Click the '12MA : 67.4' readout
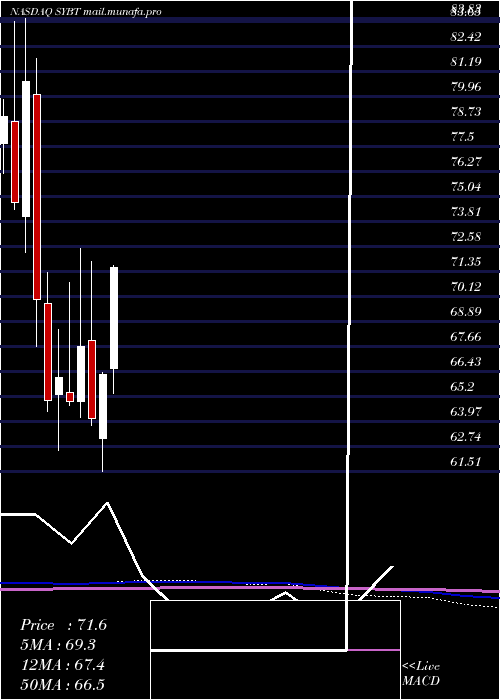This screenshot has height=700, width=500. coord(63,665)
